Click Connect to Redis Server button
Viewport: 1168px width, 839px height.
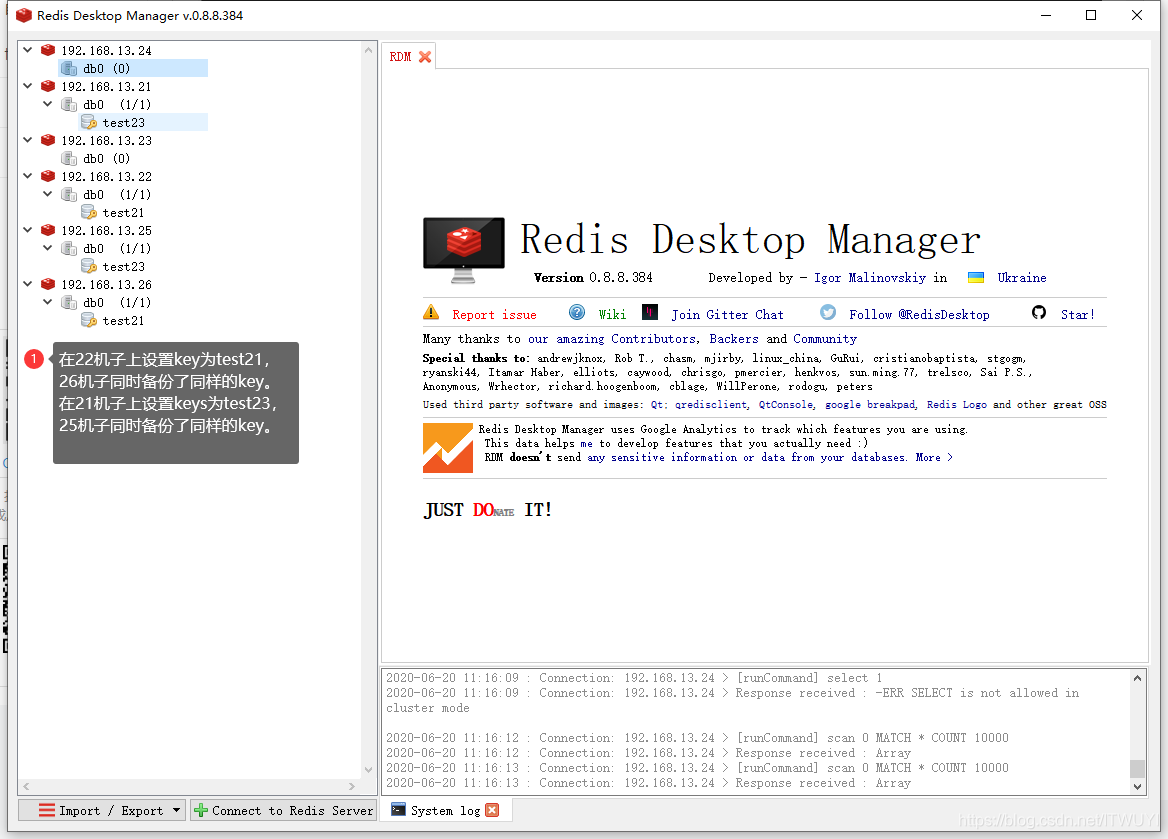(283, 810)
